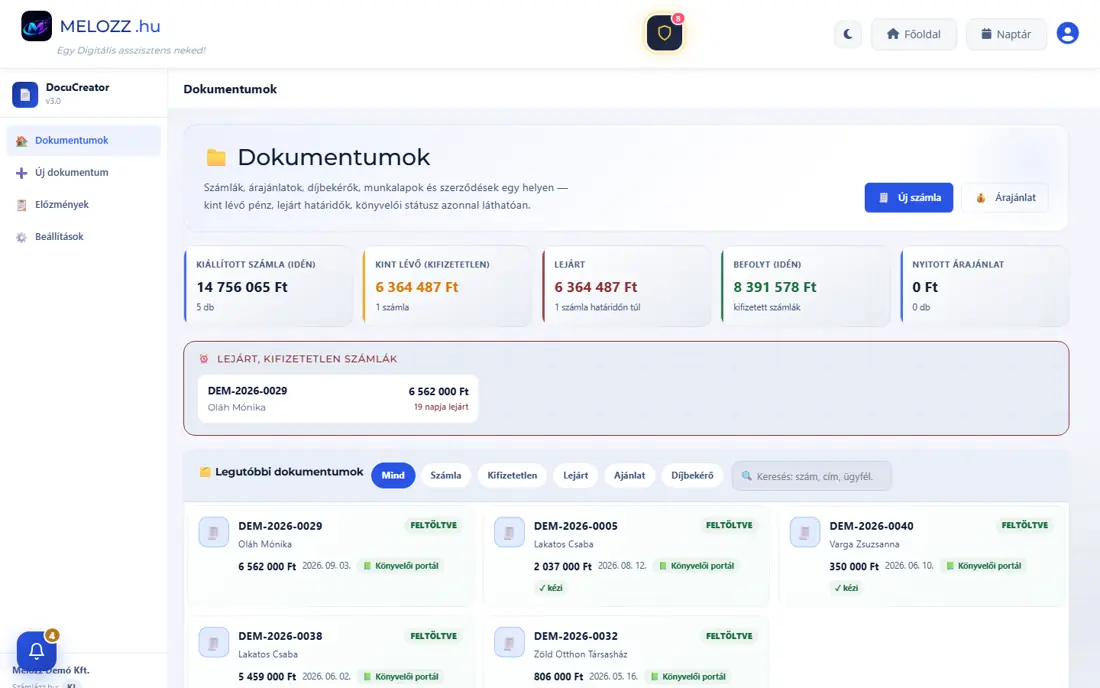The image size is (1100, 688).
Task: Click Könyvelői portál tag on Varga Zsuzsanna card
Action: [984, 566]
